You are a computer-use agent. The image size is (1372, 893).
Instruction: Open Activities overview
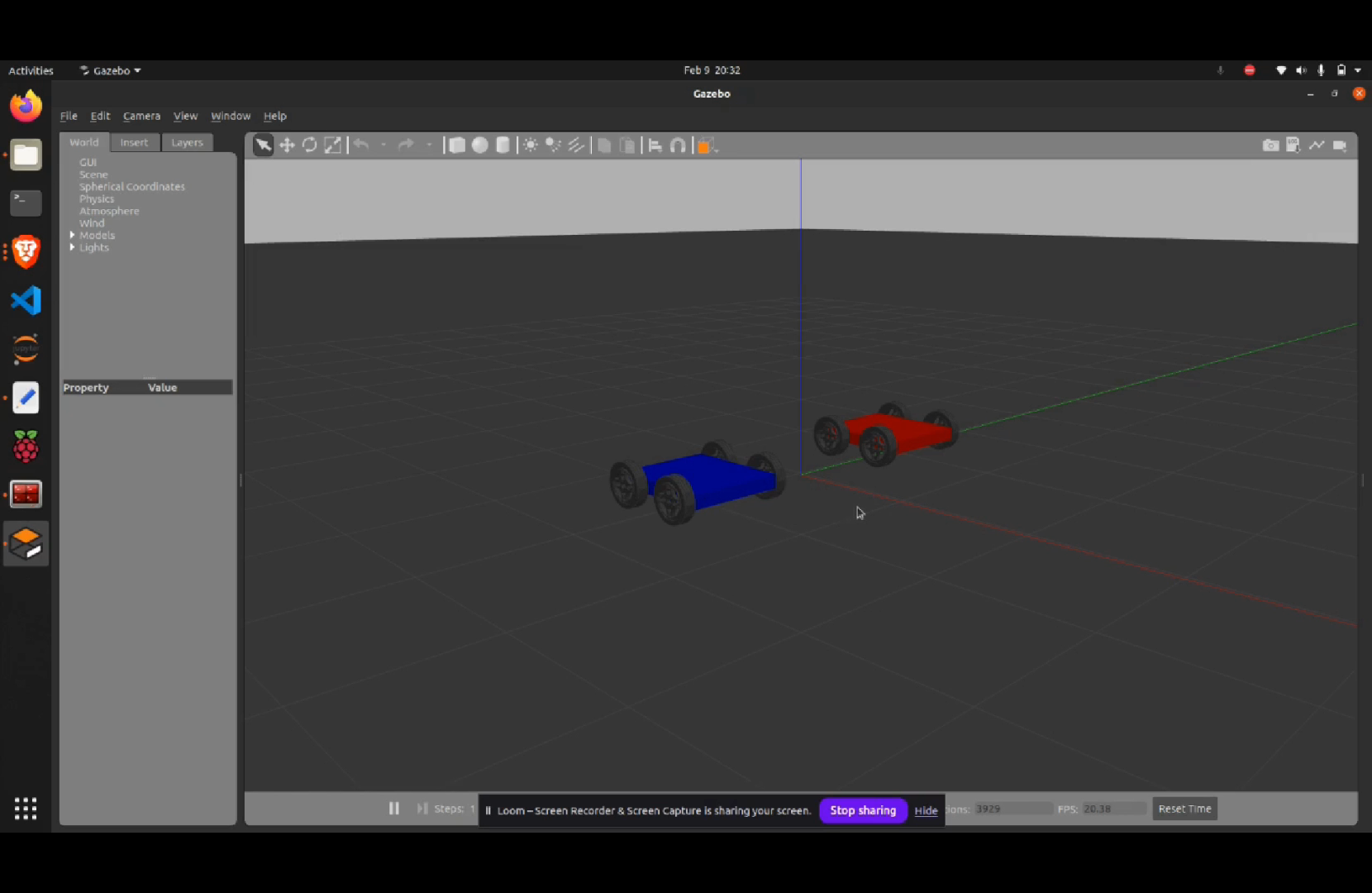31,70
